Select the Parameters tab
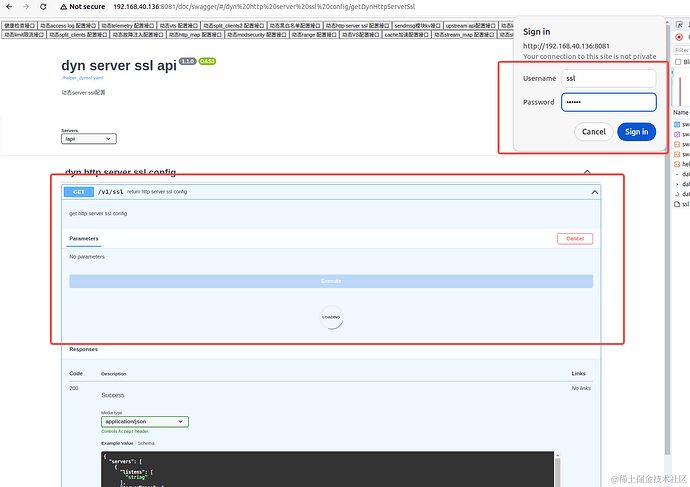The width and height of the screenshot is (690, 487). (84, 239)
